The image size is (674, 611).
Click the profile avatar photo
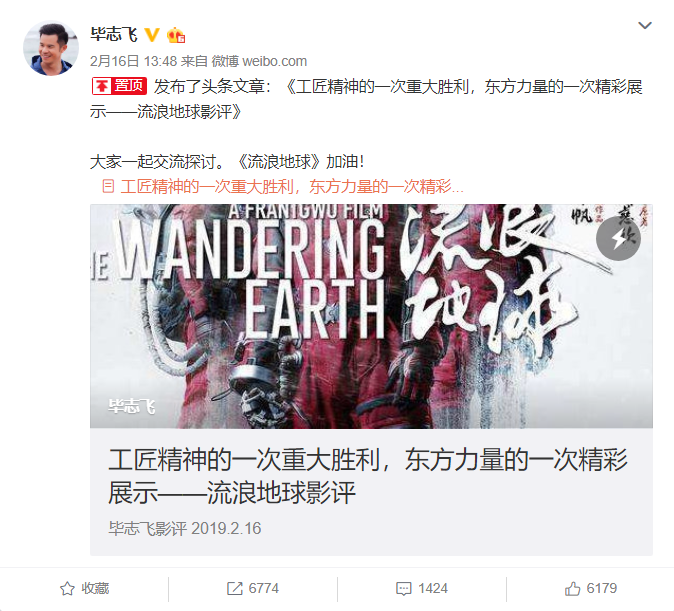point(51,48)
